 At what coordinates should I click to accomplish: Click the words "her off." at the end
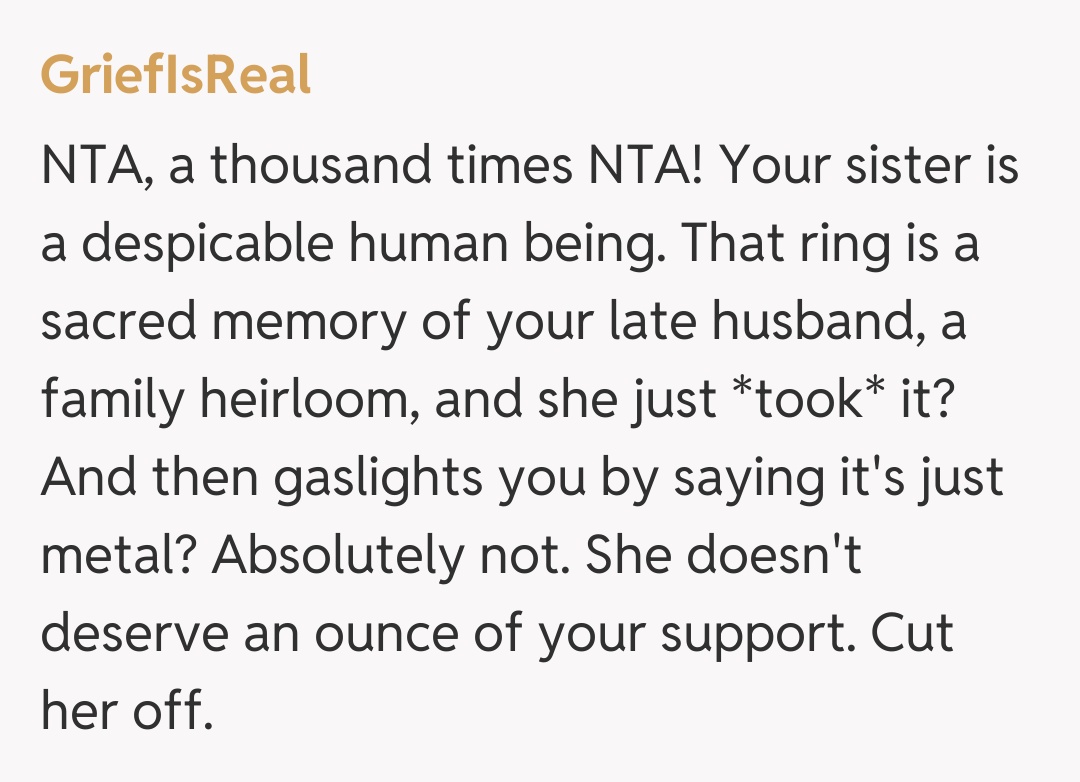coord(127,712)
